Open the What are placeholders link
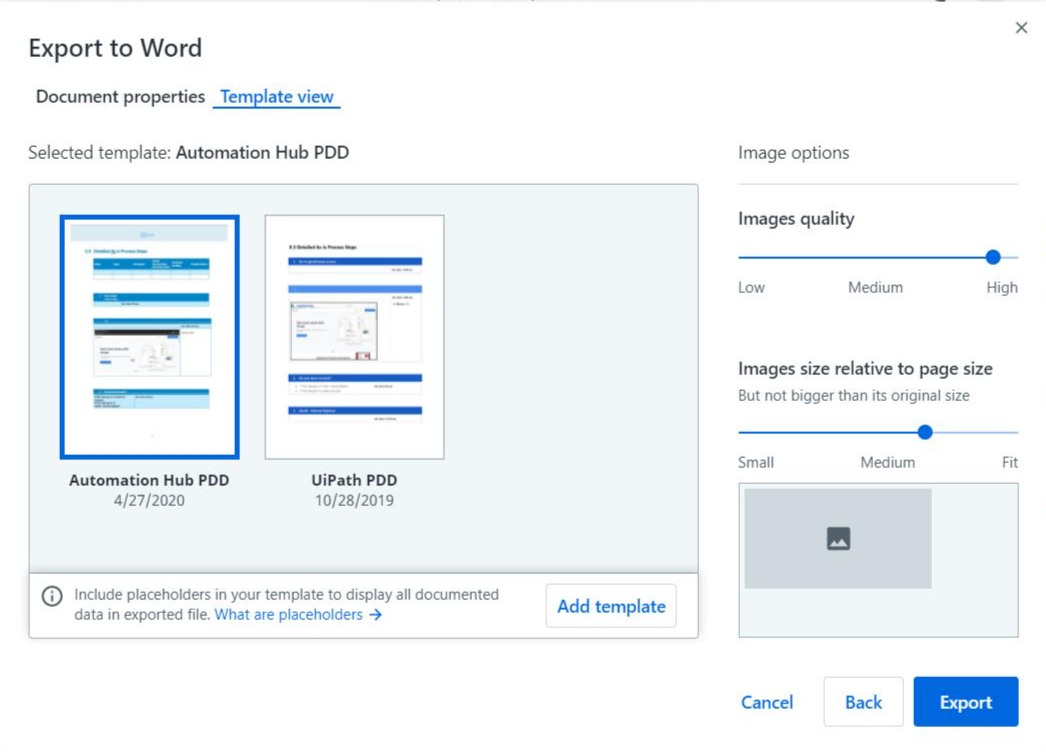Image resolution: width=1046 pixels, height=752 pixels. tap(288, 615)
